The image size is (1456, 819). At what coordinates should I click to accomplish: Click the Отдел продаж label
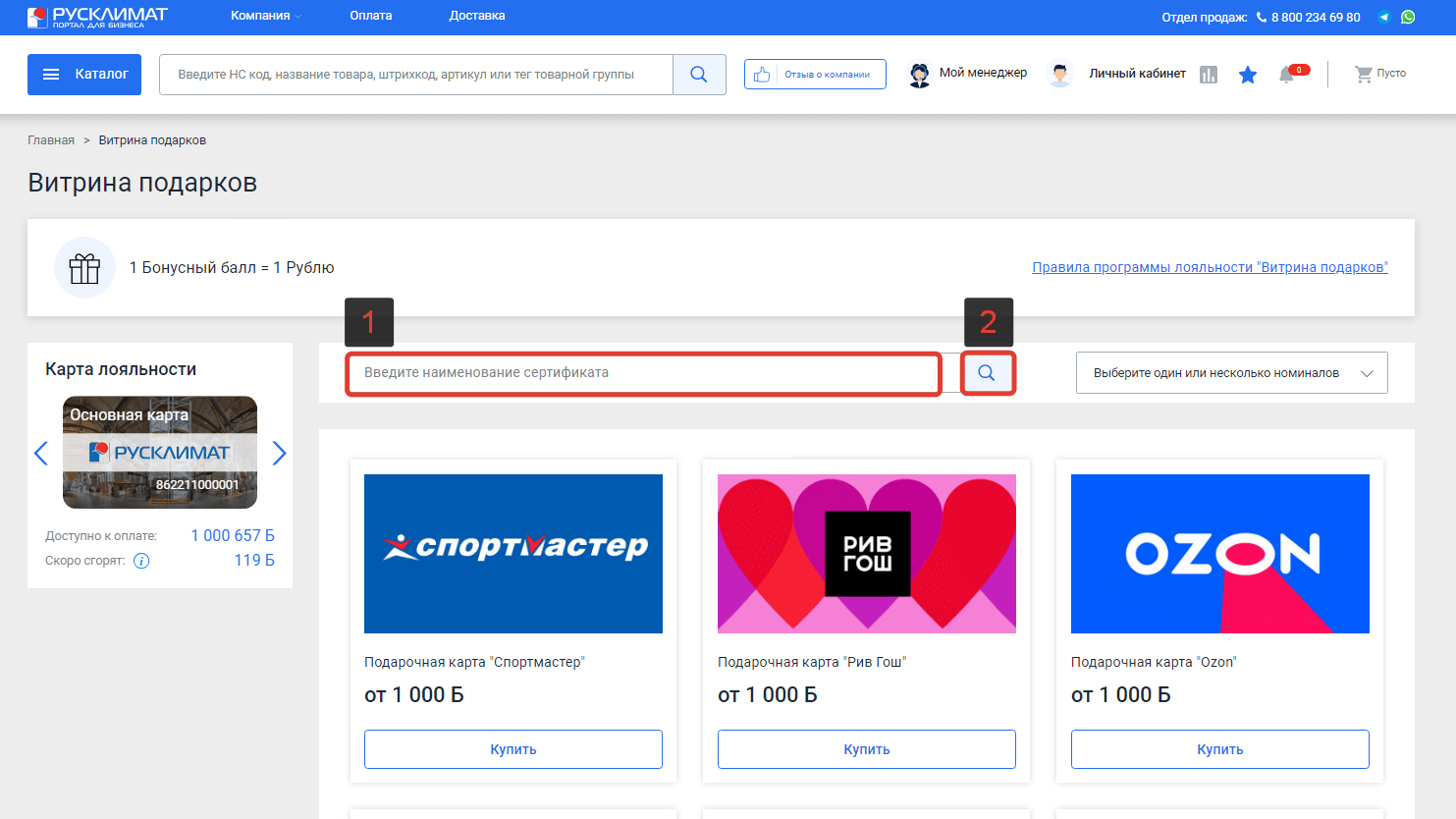pyautogui.click(x=1205, y=18)
